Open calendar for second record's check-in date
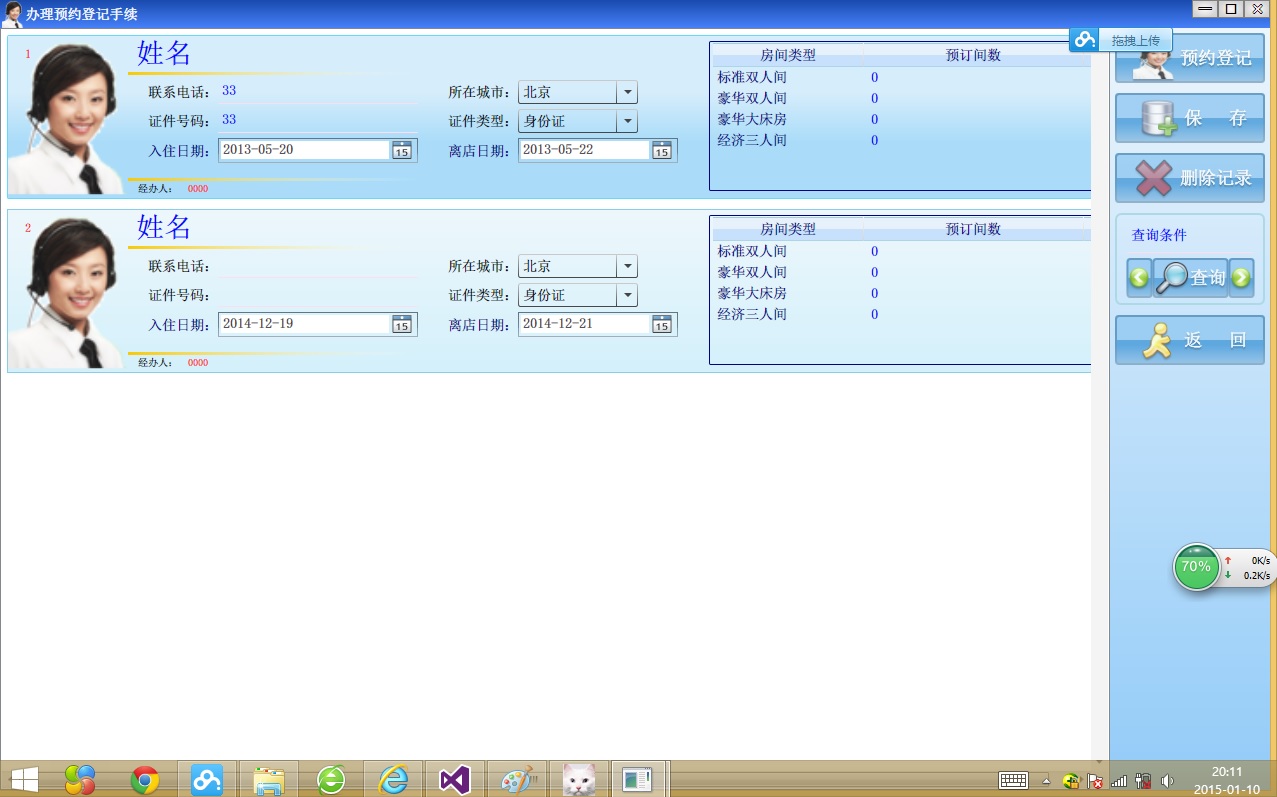The height and width of the screenshot is (797, 1277). [x=401, y=325]
